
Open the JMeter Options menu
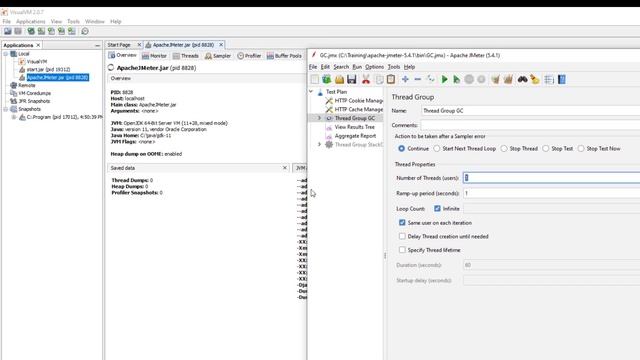[374, 67]
